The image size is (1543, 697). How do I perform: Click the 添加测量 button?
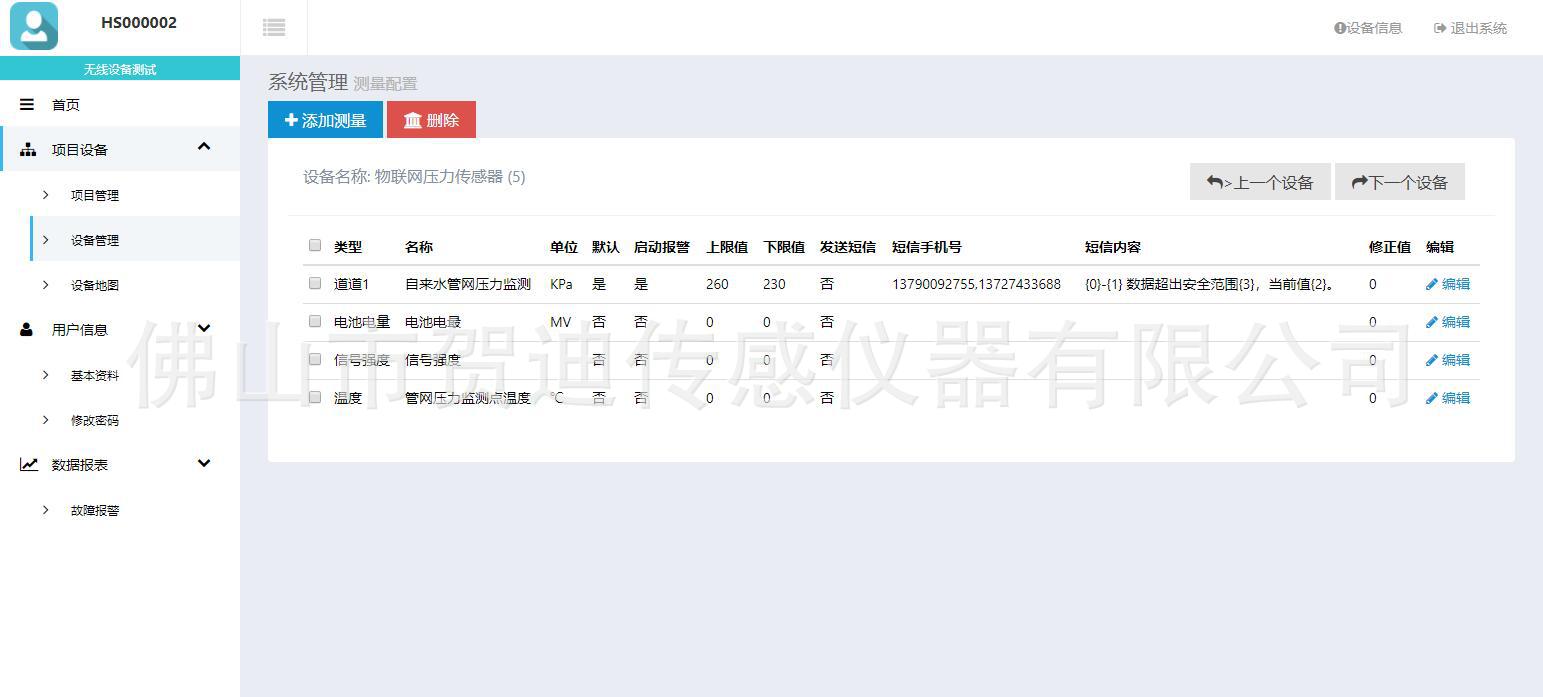325,120
